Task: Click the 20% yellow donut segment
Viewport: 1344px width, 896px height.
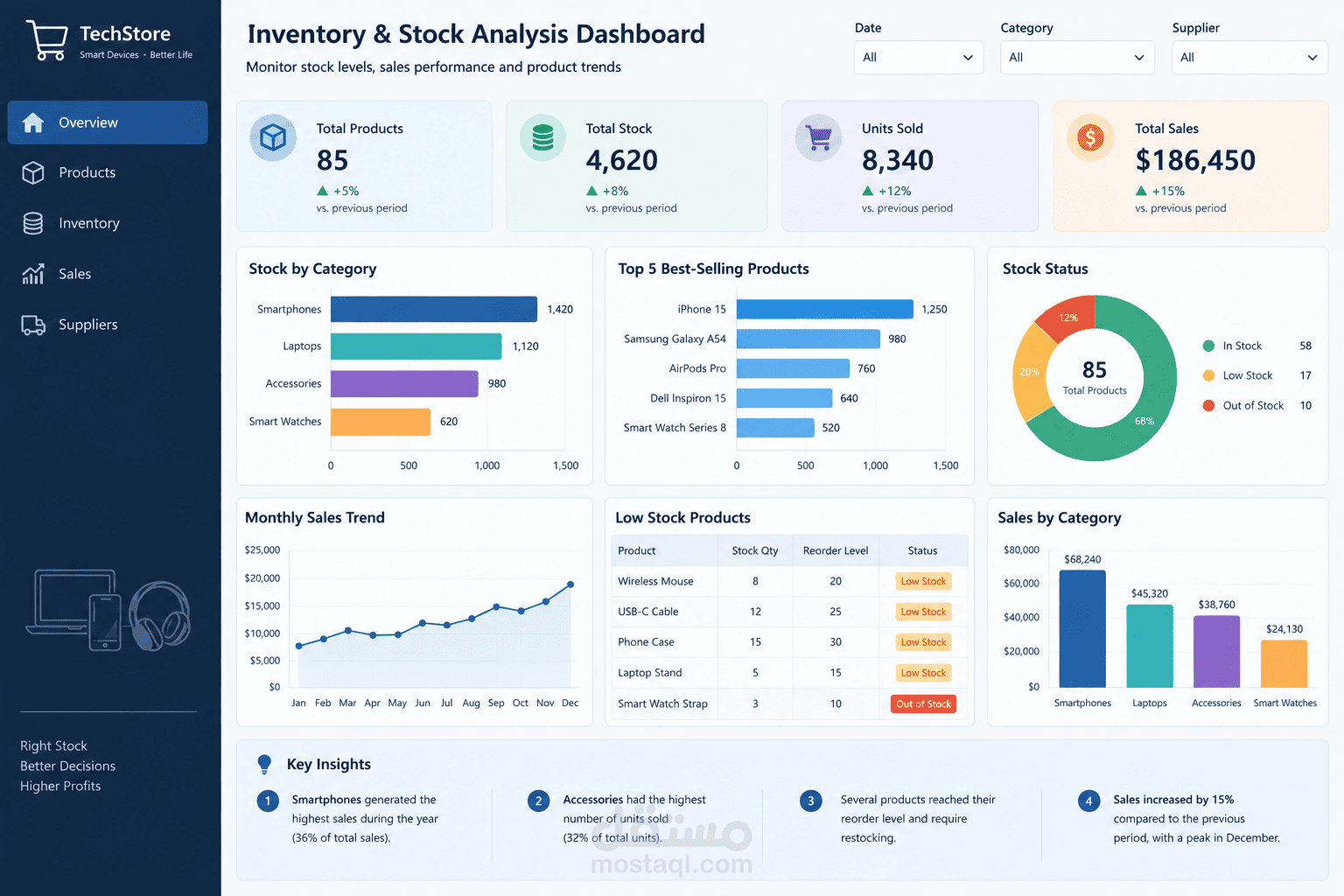Action: 1031,374
